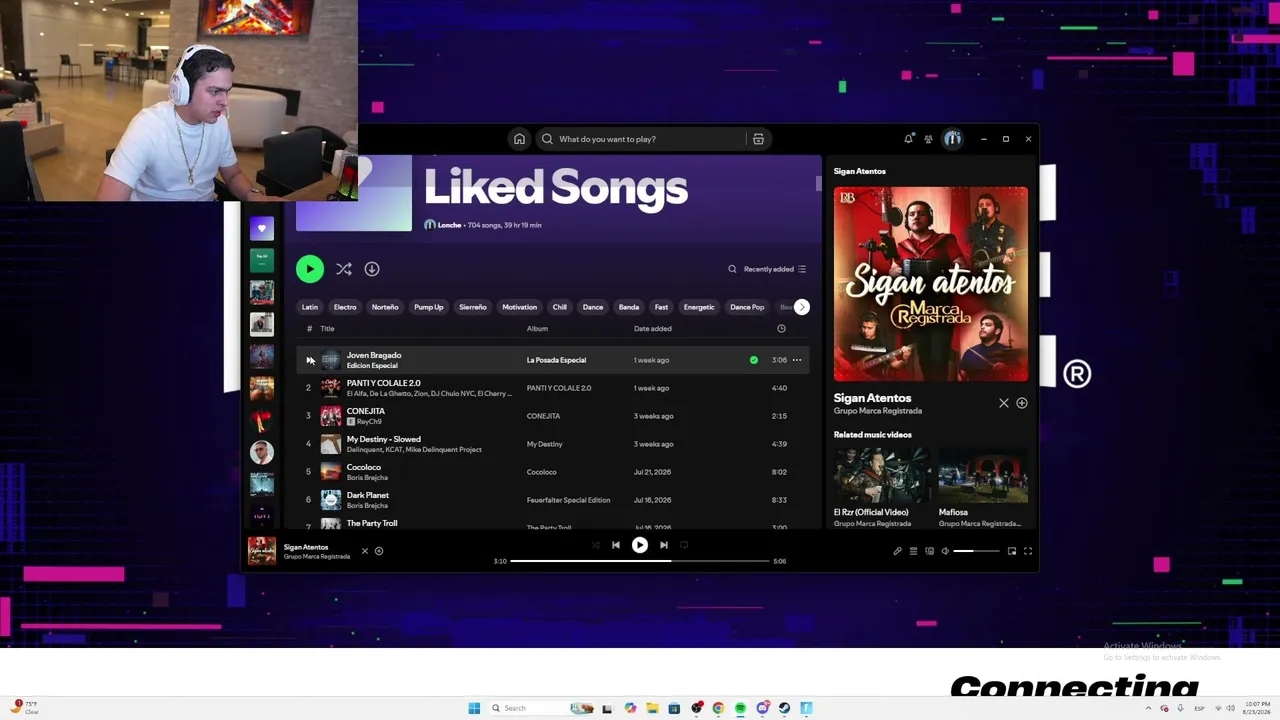Select the PANTI Y COLALE 2.0 song title
The width and height of the screenshot is (1280, 720).
coord(384,383)
